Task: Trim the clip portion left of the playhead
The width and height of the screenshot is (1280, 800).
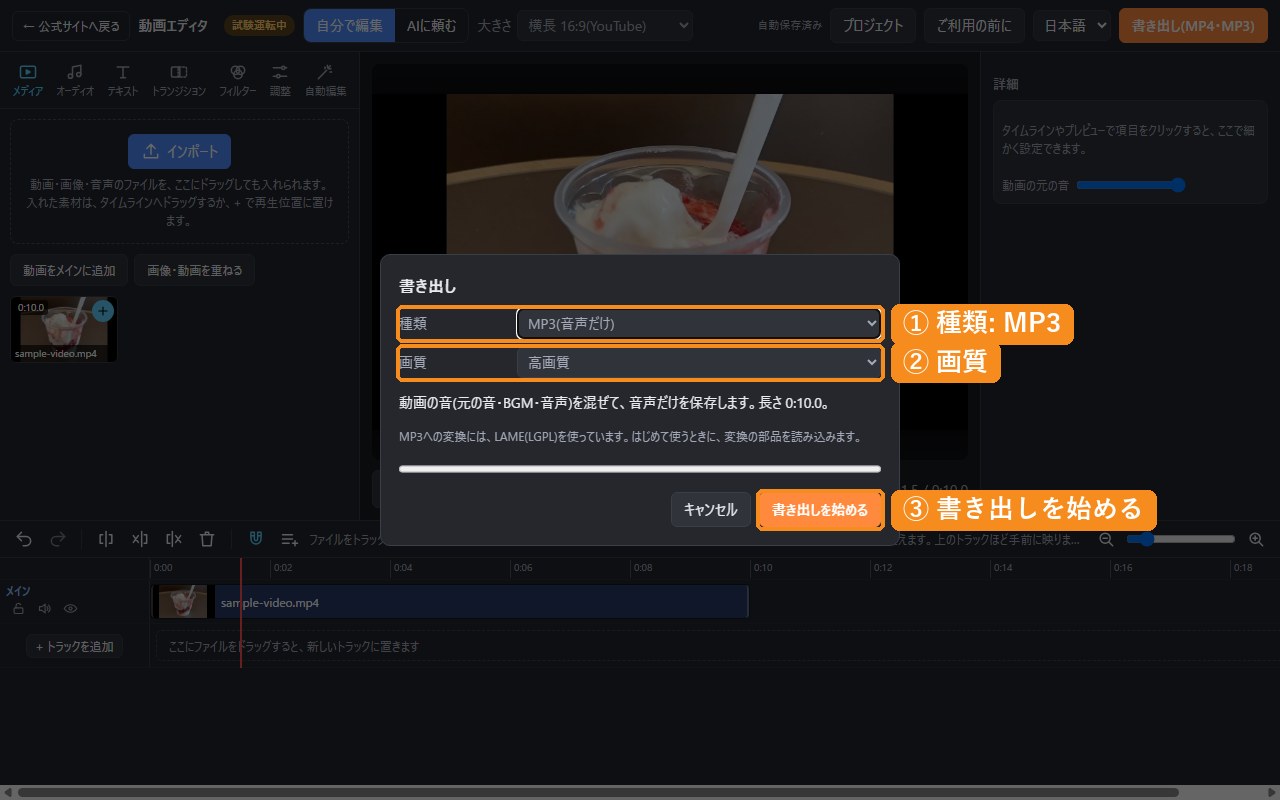Action: [x=140, y=539]
